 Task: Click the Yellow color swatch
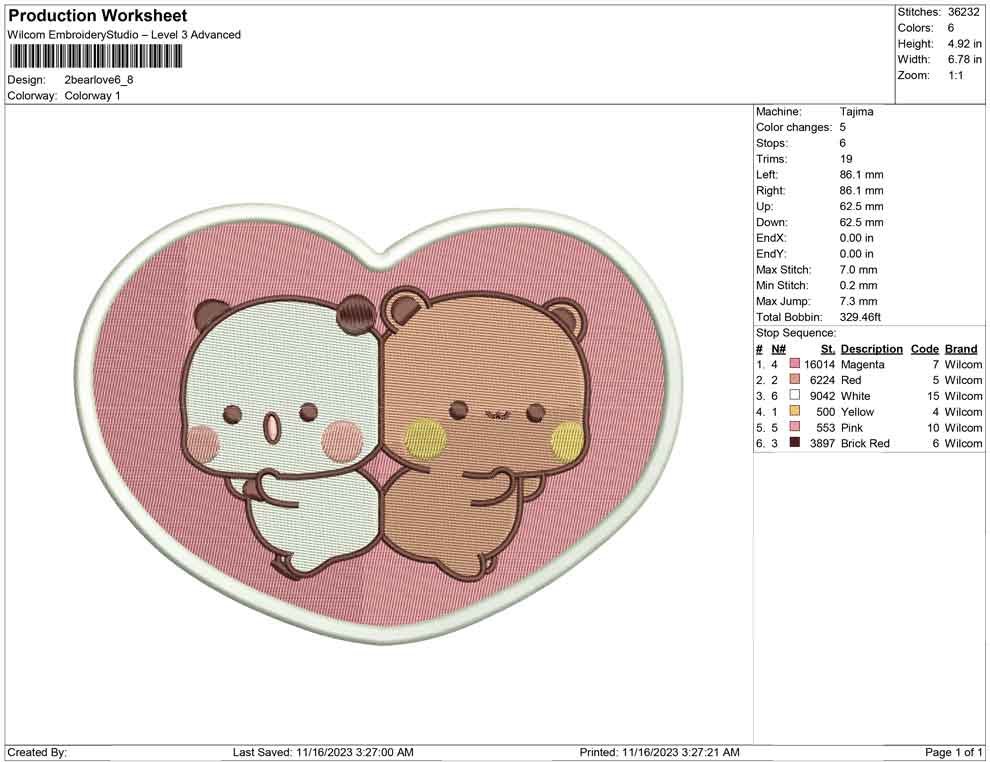[795, 411]
